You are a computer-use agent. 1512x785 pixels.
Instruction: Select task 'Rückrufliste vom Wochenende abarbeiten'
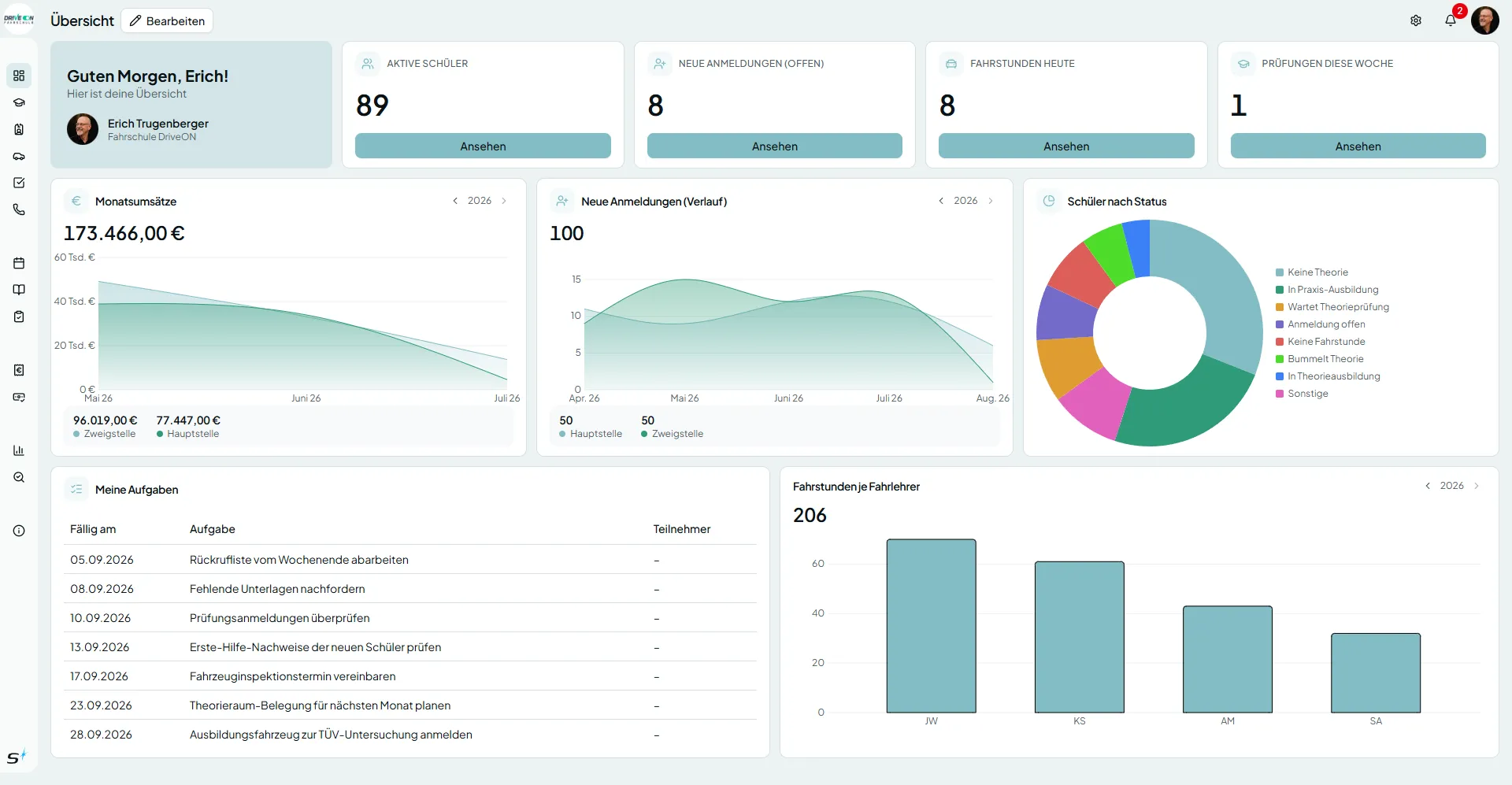[x=409, y=560]
